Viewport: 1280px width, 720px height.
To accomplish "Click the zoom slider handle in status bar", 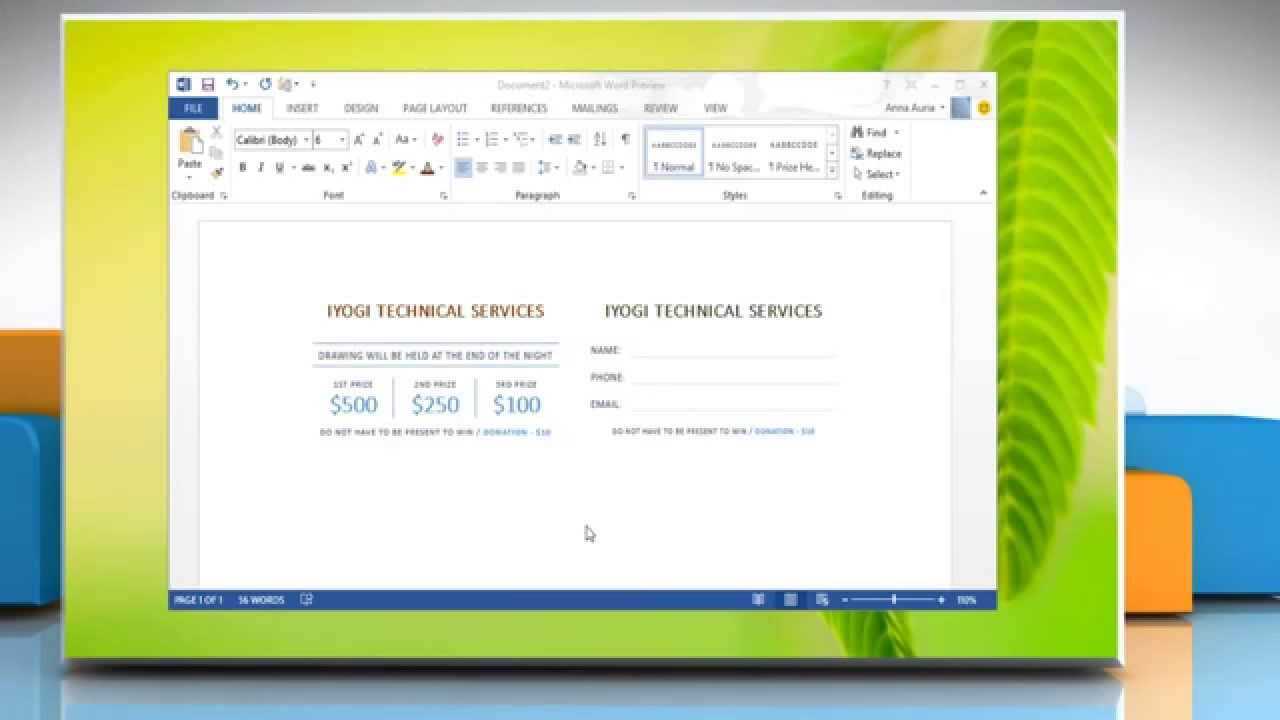I will (894, 600).
